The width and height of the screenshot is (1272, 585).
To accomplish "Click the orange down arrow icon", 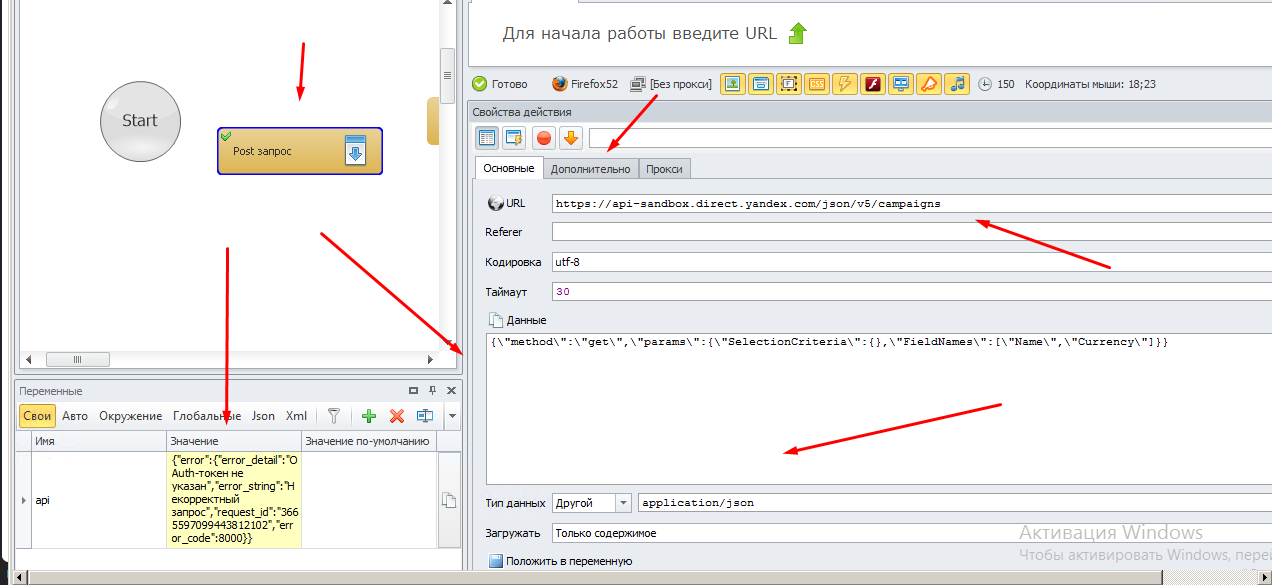I will [571, 138].
